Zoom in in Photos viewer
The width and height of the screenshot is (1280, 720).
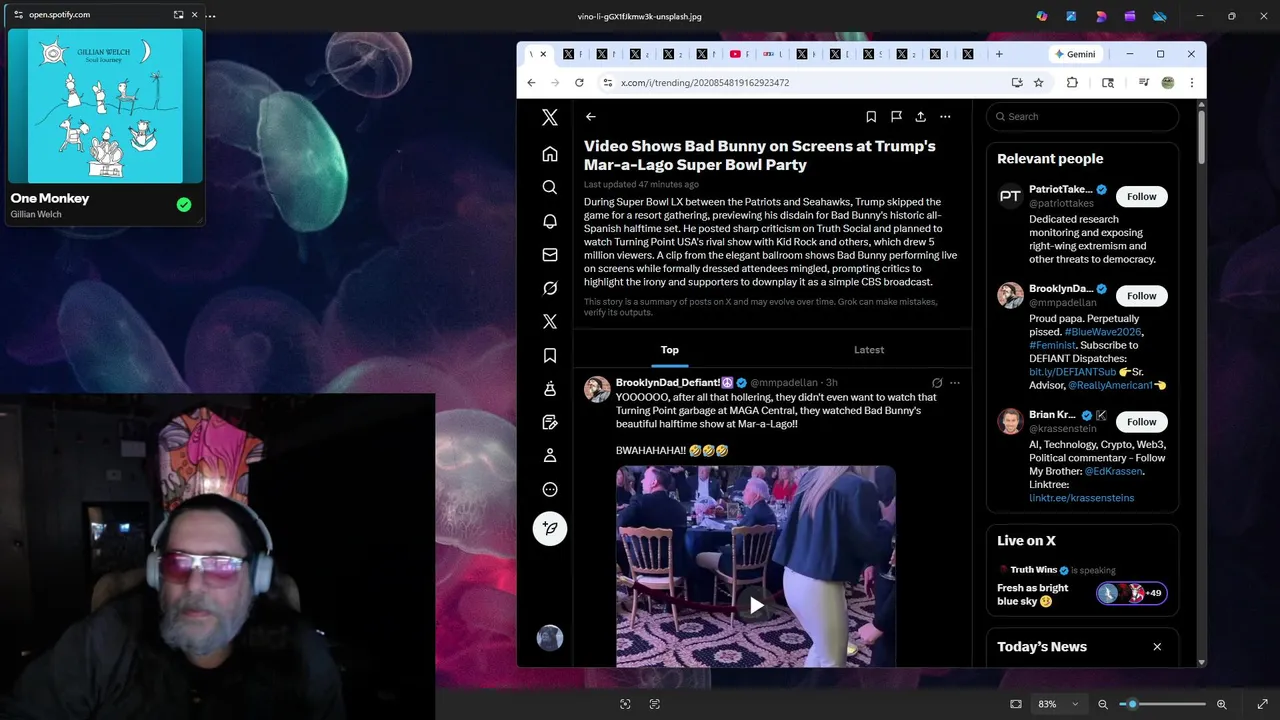coord(1221,704)
